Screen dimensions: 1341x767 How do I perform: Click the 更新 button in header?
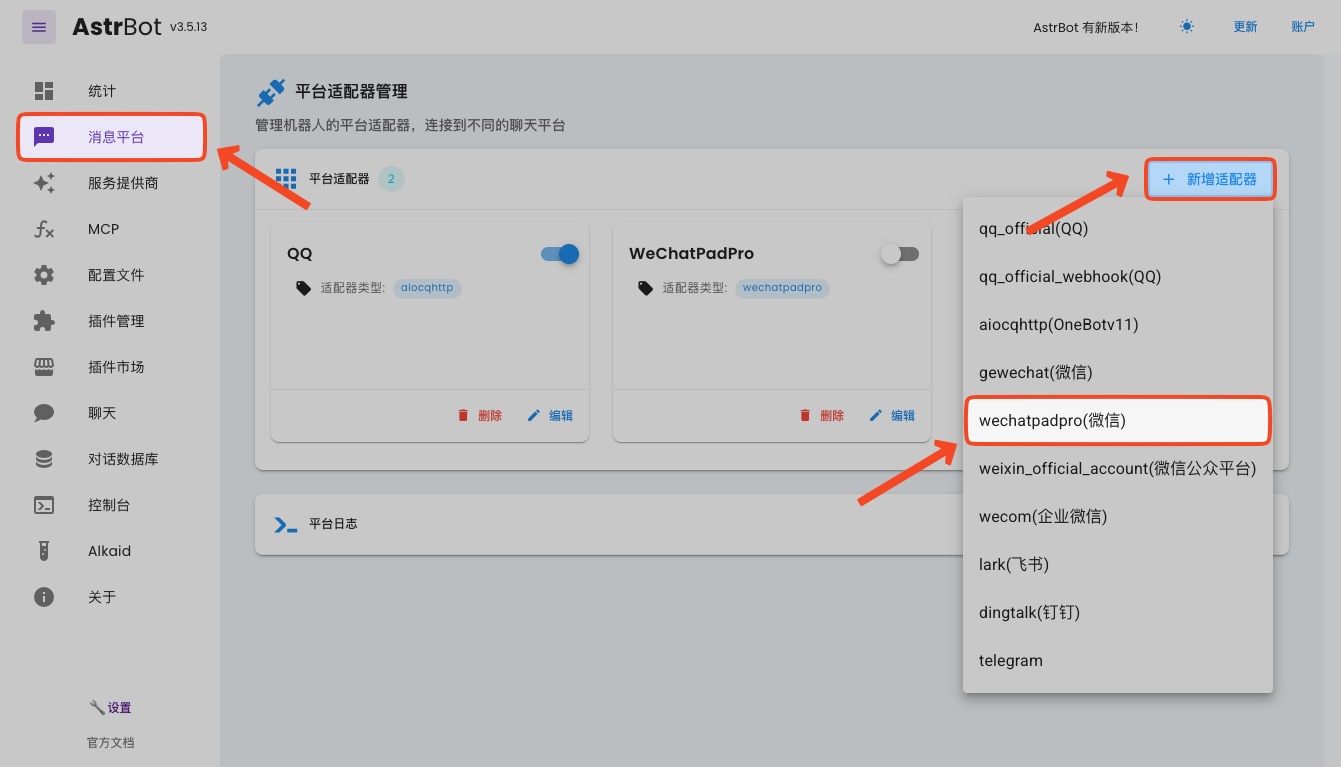[1245, 27]
